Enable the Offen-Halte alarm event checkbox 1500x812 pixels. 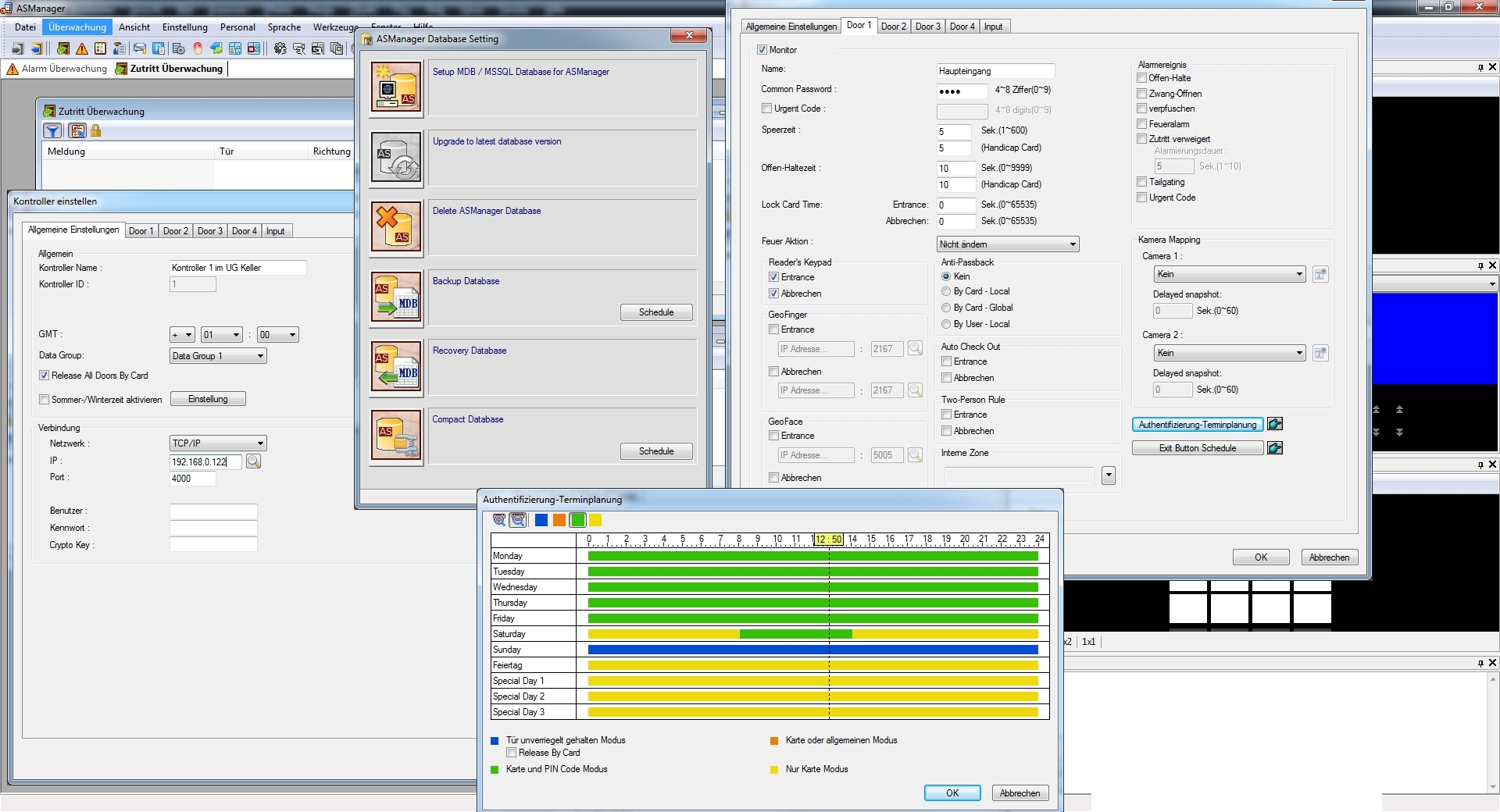1141,77
